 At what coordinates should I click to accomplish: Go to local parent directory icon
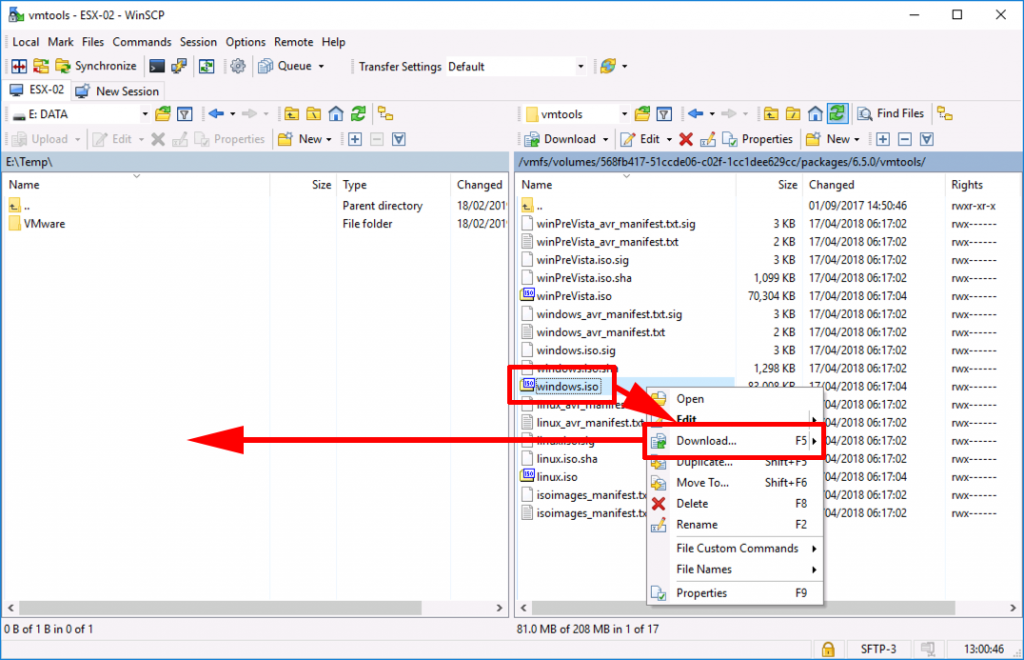tap(291, 114)
